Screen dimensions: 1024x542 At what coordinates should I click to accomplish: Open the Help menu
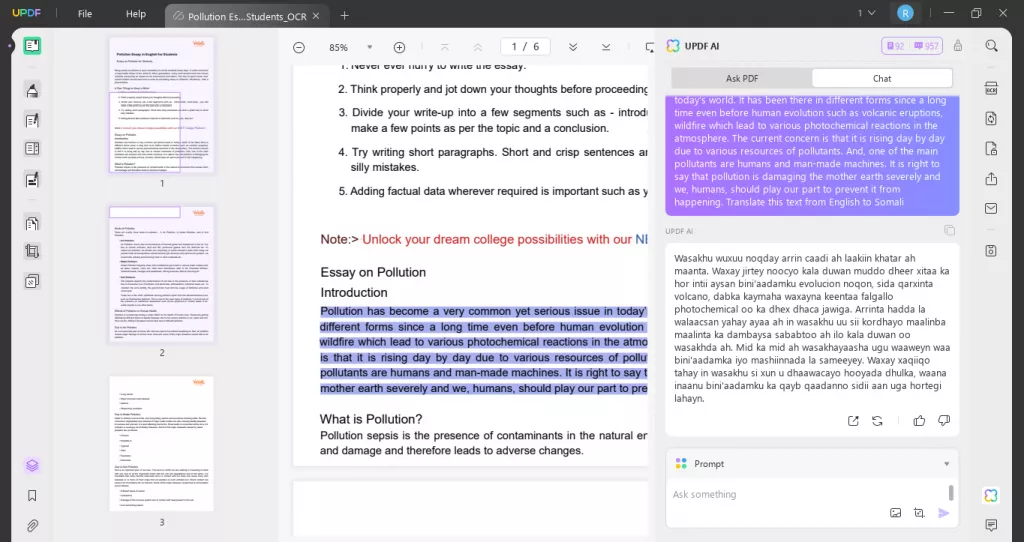(x=136, y=14)
